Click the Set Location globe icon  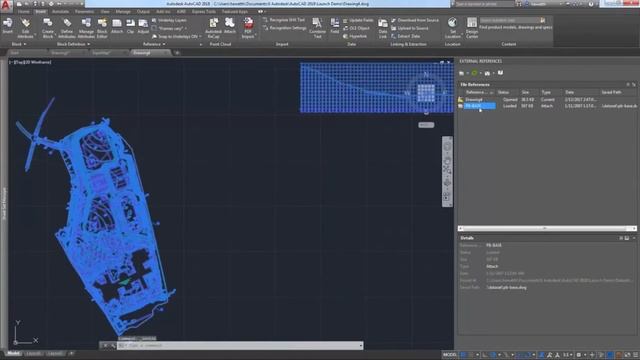(452, 28)
